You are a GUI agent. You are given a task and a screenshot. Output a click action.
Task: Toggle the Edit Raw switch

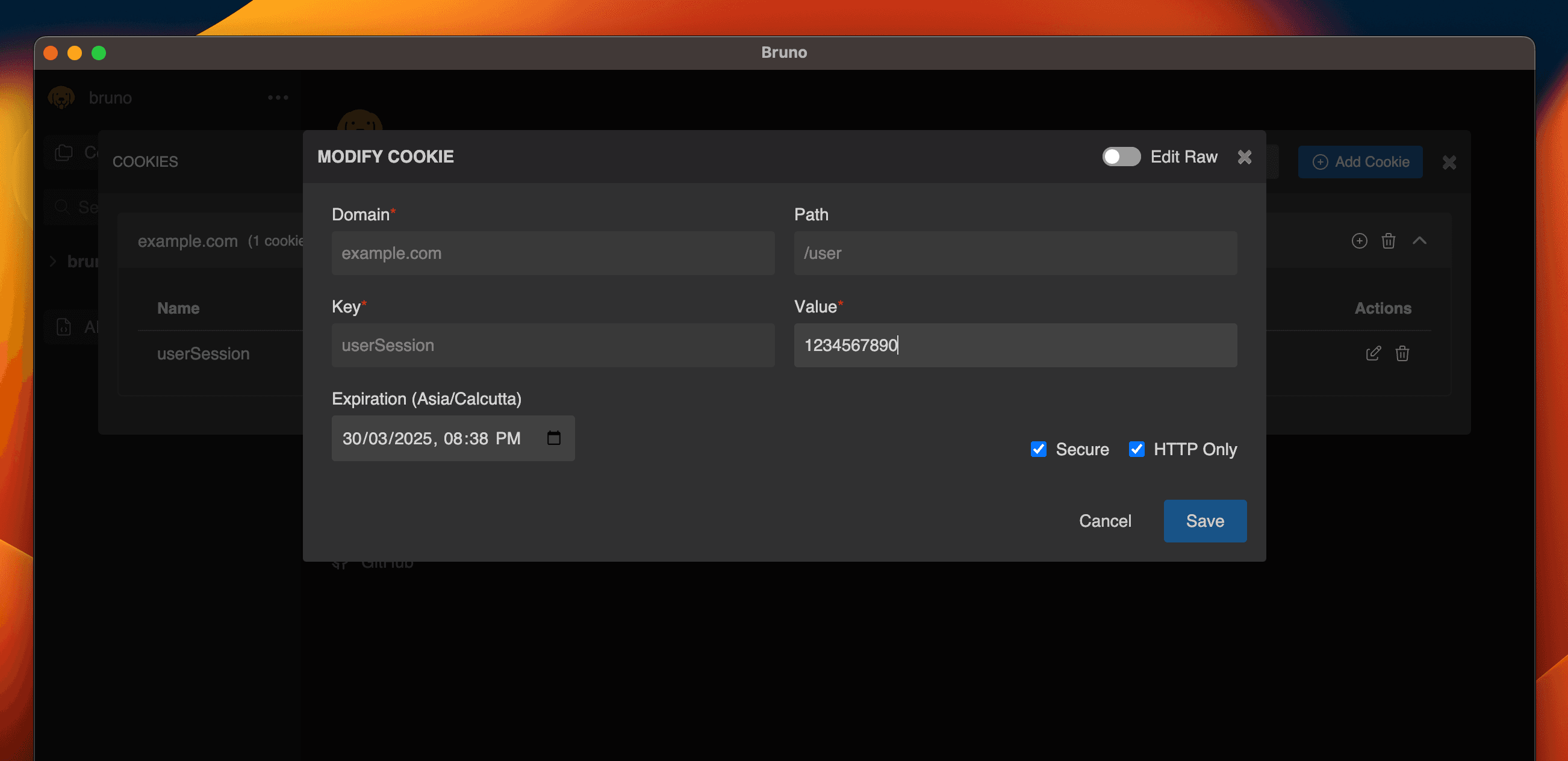(x=1121, y=157)
